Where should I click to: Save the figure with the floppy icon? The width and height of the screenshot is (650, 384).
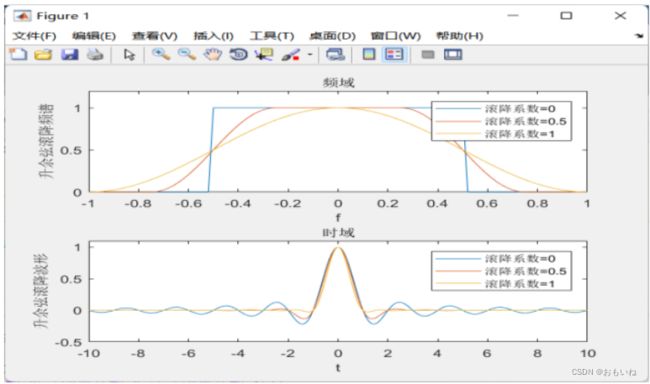tap(70, 54)
